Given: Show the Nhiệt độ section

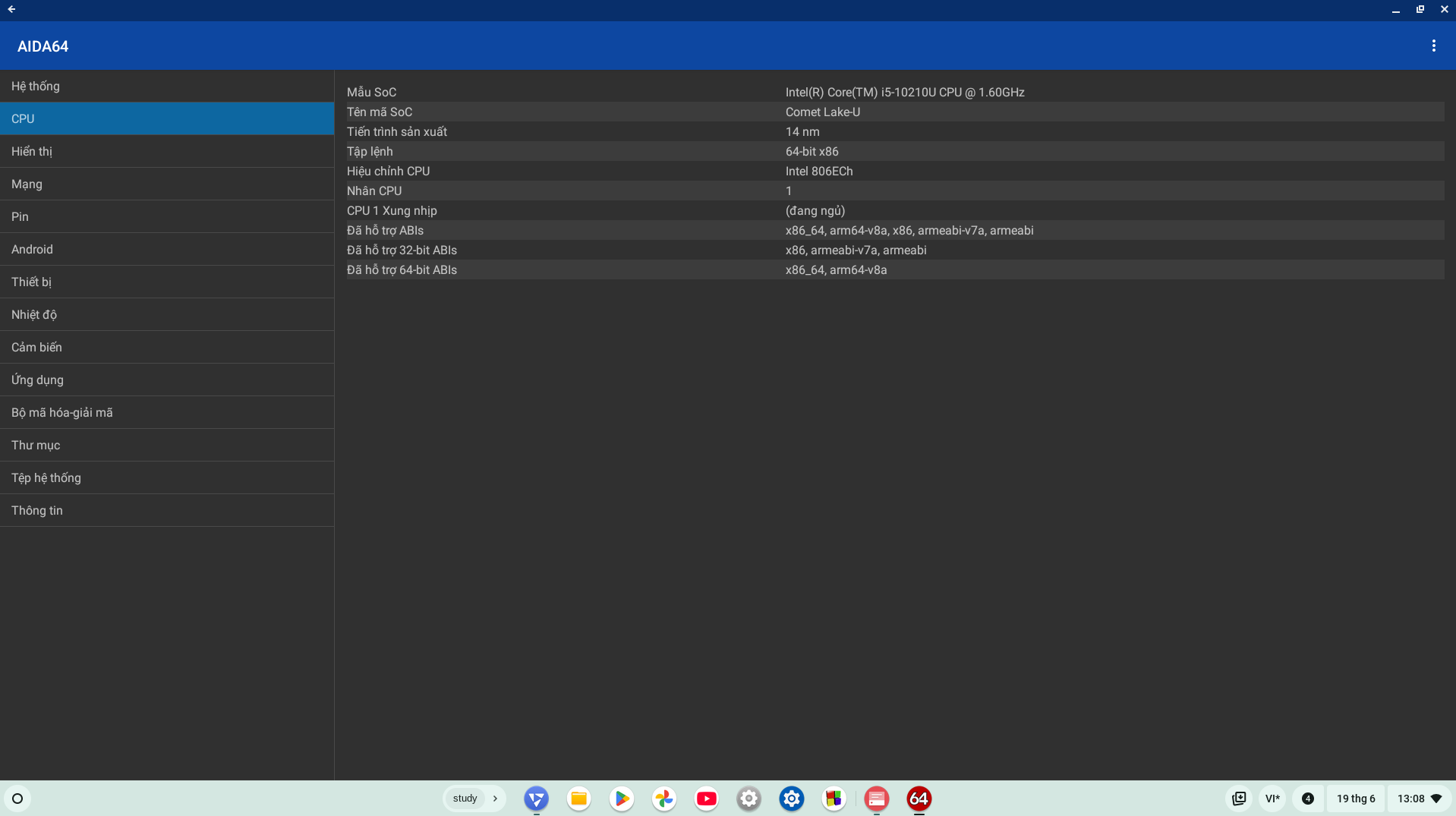Looking at the screenshot, I should tap(167, 315).
